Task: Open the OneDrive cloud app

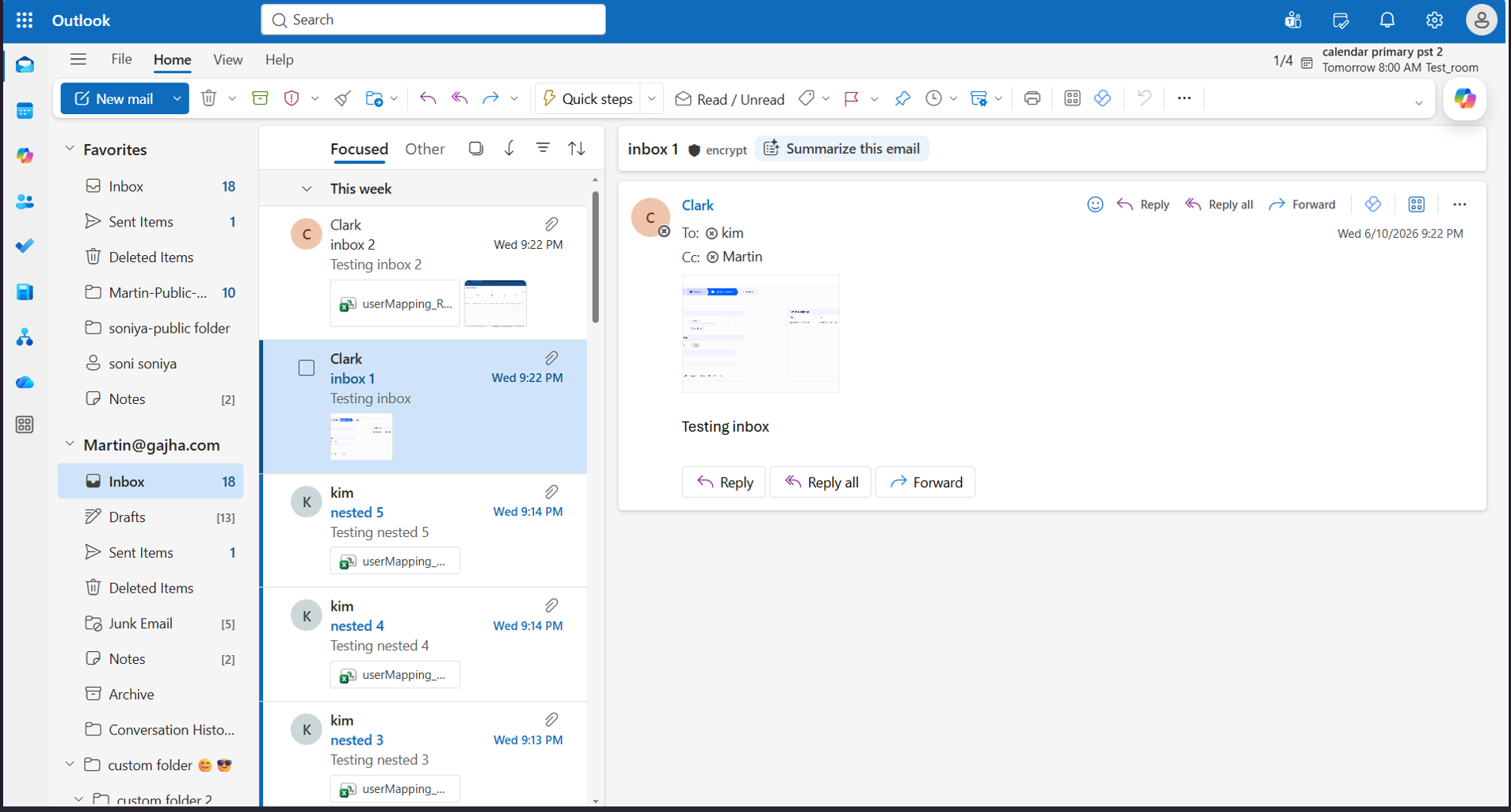Action: [25, 383]
